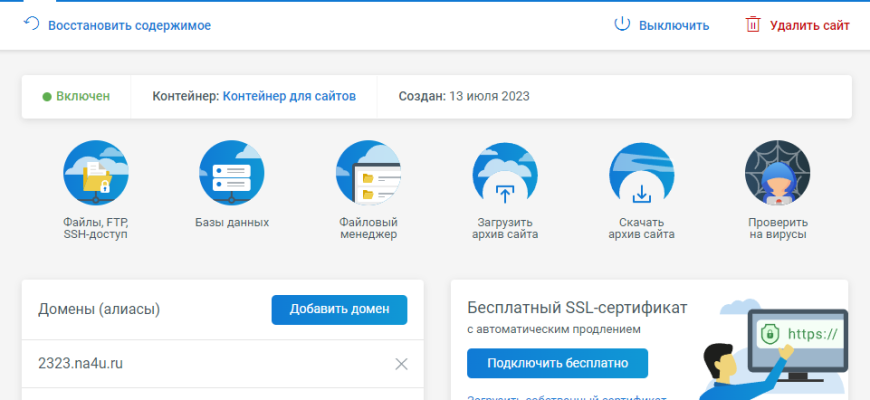Click the Удалить сайт text link
Image resolution: width=870 pixels, height=400 pixels.
click(809, 25)
